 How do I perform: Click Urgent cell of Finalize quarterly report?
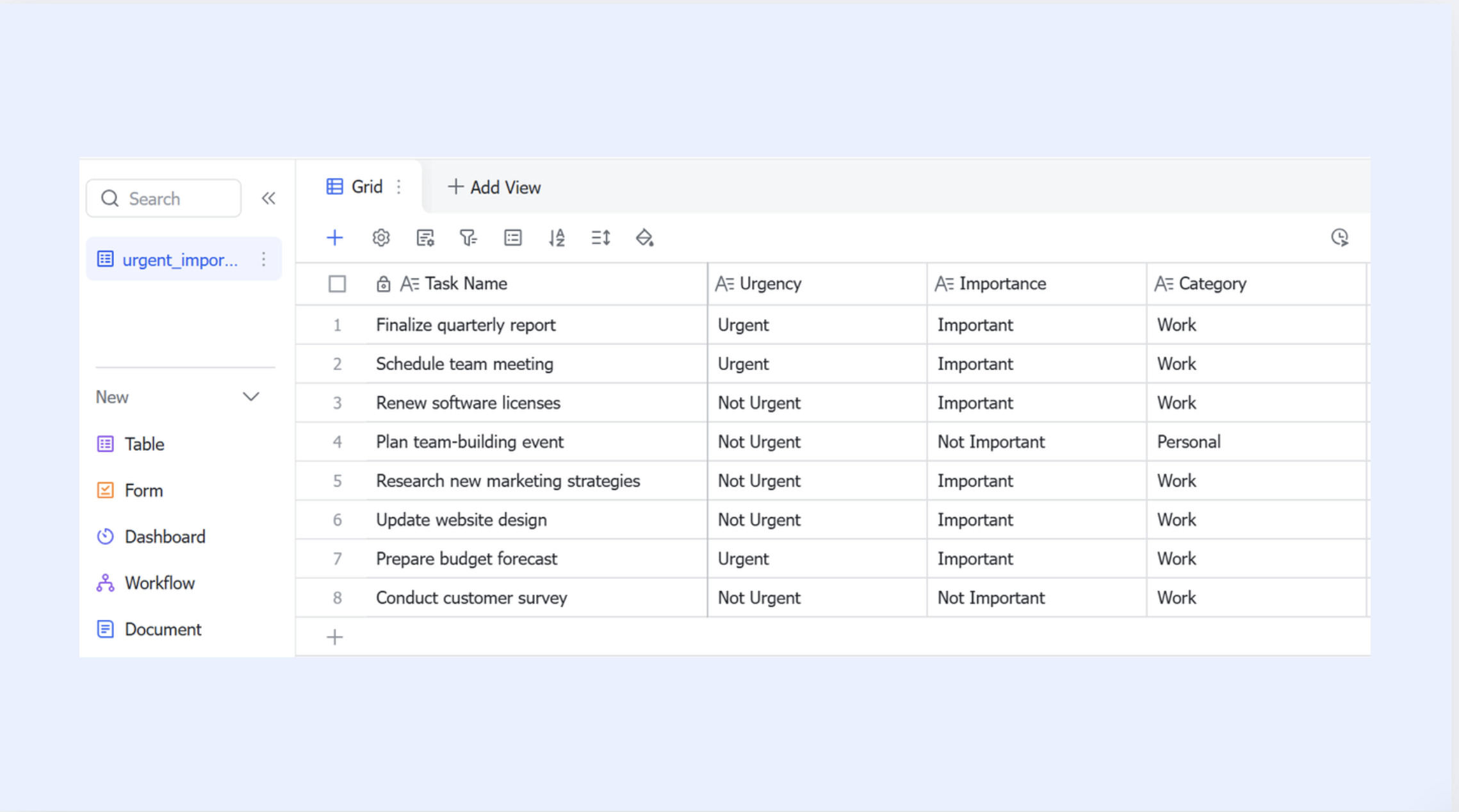click(817, 325)
